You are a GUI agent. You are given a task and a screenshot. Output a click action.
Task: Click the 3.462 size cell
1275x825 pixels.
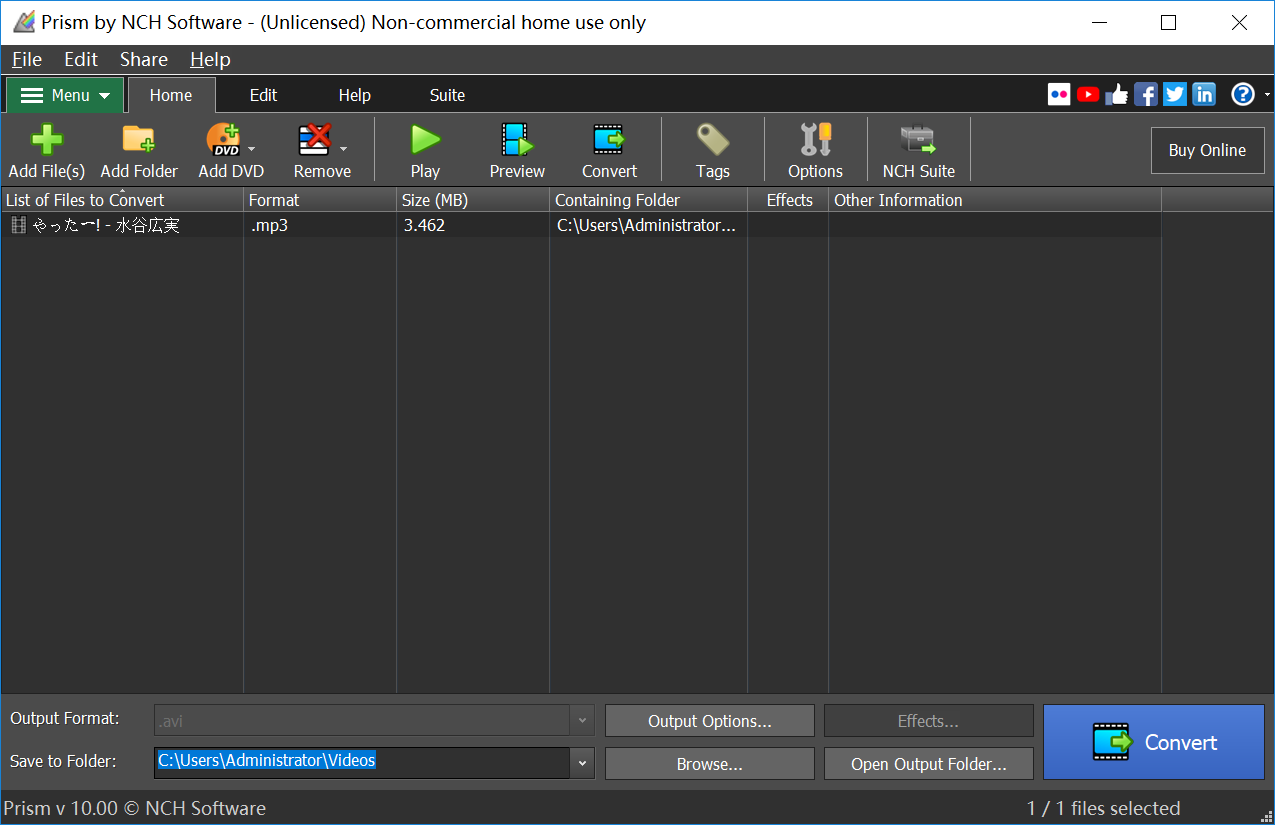(424, 225)
